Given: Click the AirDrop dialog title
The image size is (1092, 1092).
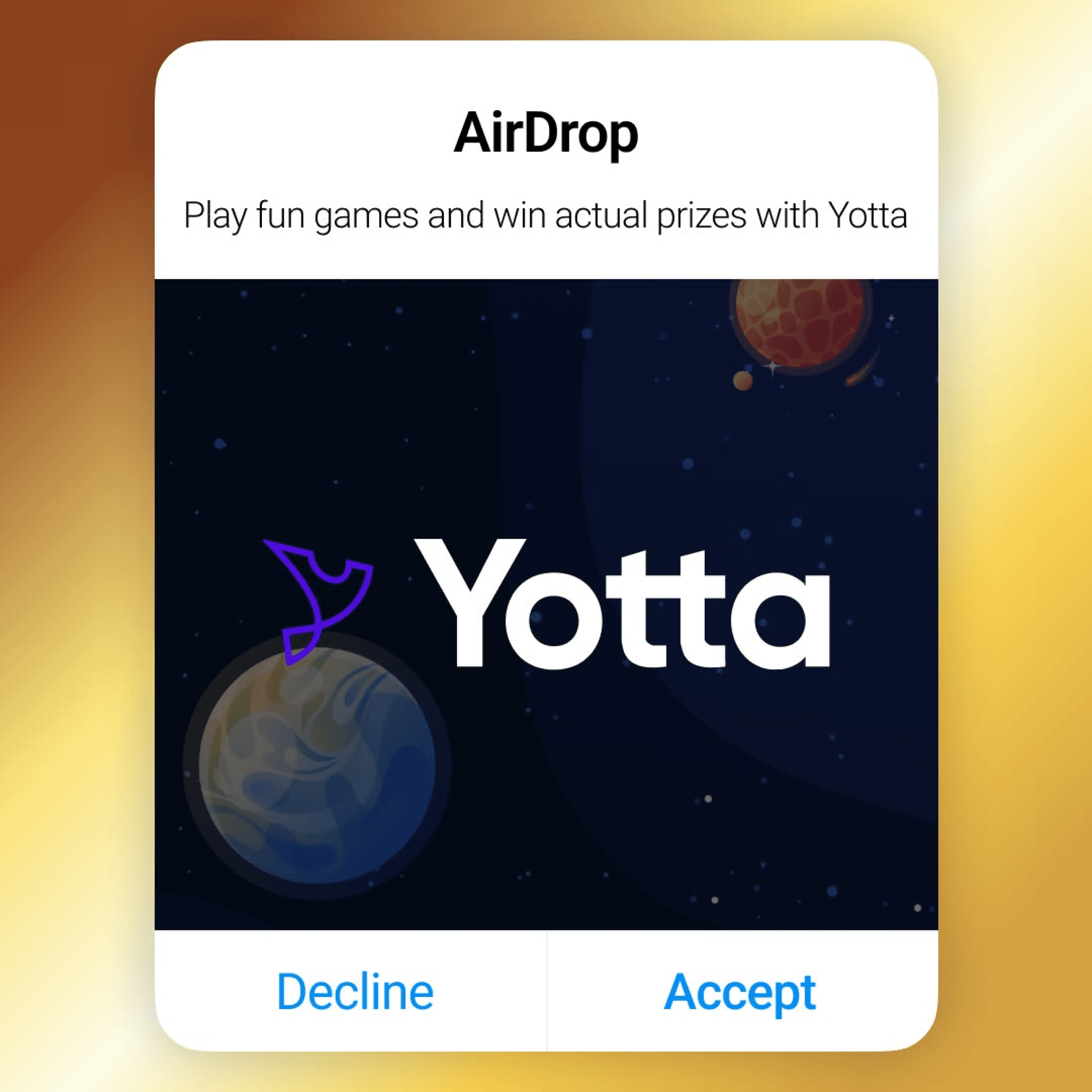Looking at the screenshot, I should [546, 133].
